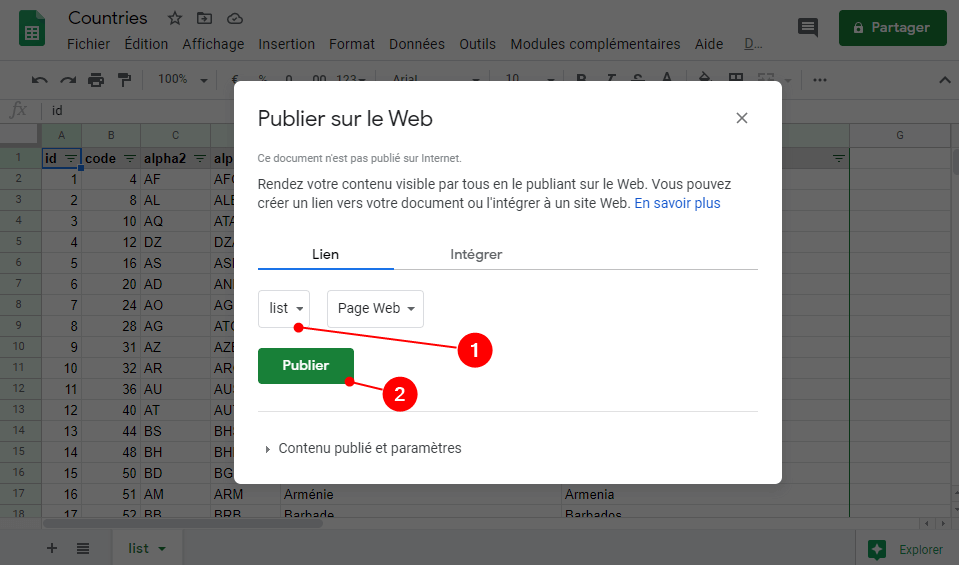Select the paint format roller icon
Image resolution: width=959 pixels, height=565 pixels.
pos(124,80)
